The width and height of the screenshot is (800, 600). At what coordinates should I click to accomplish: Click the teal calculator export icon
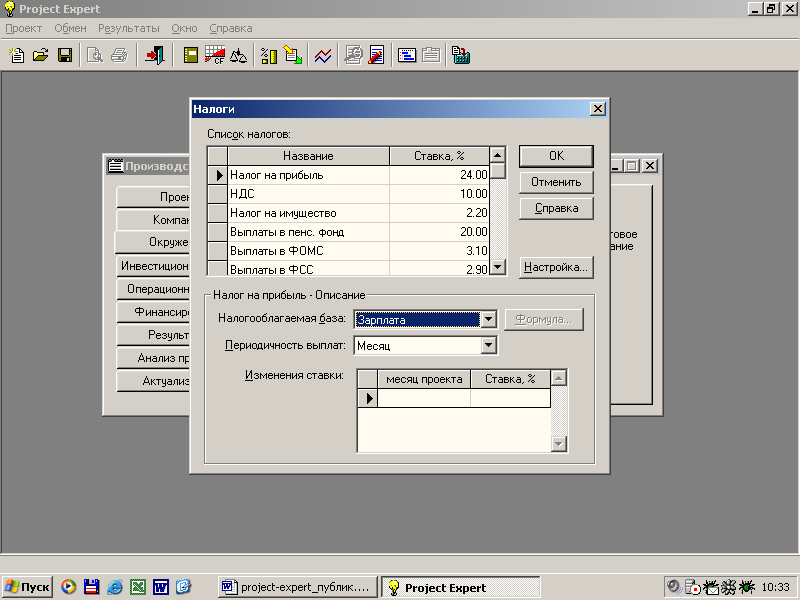[x=461, y=55]
